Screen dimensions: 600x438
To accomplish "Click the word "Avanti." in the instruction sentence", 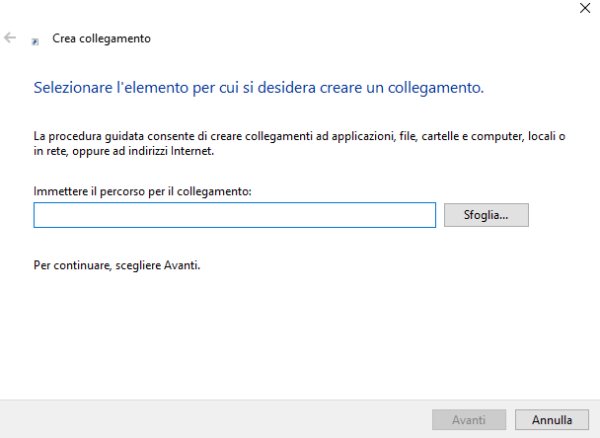I will 182,267.
